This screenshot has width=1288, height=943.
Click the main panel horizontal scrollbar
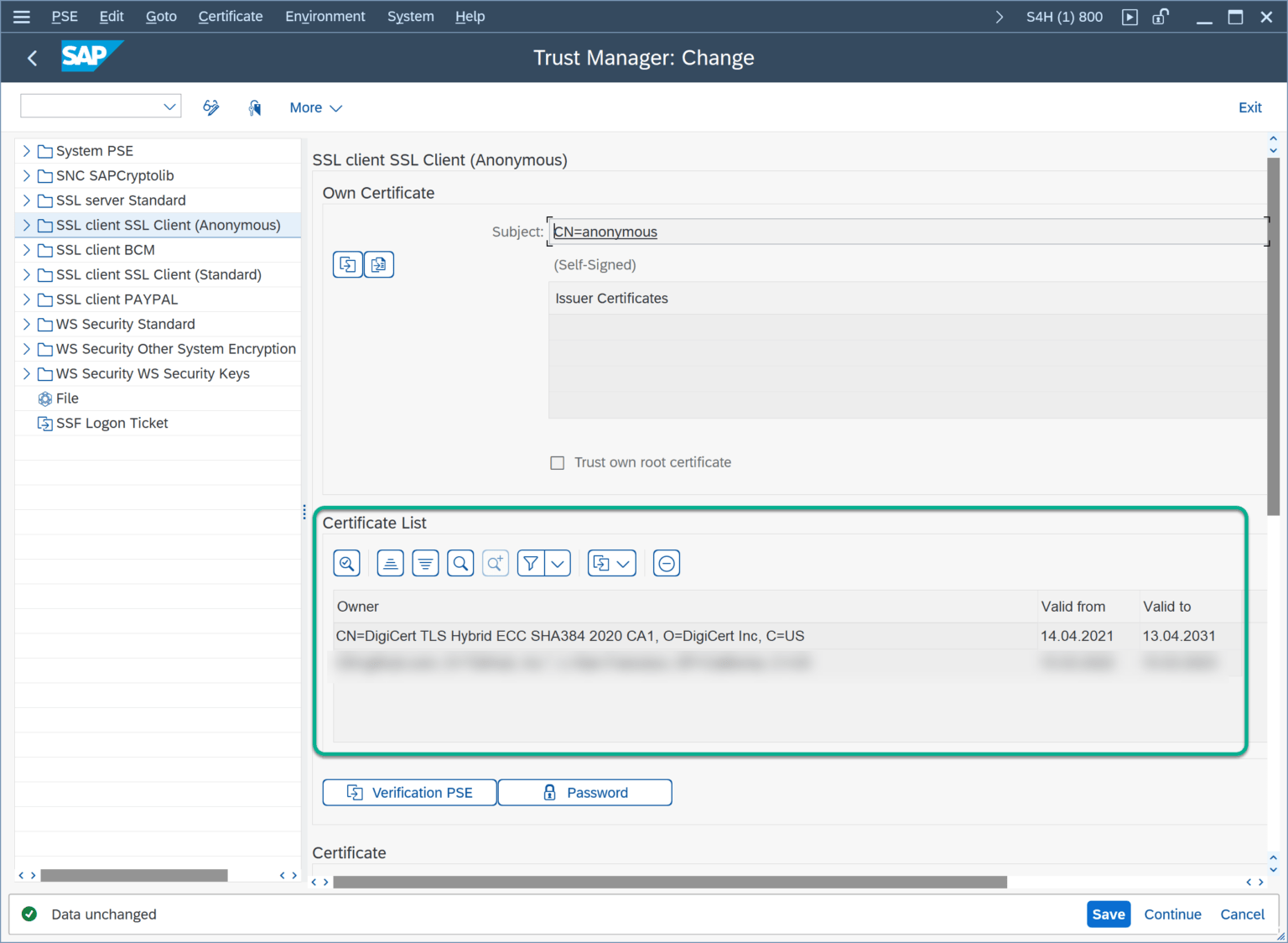tap(669, 882)
